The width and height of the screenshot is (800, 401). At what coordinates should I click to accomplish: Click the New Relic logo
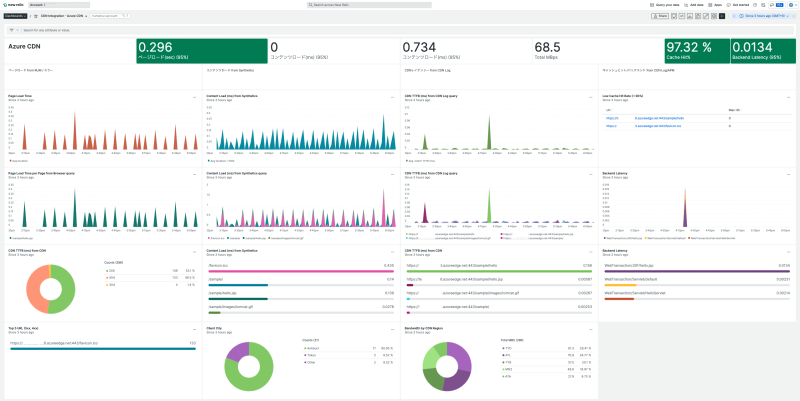click(15, 5)
